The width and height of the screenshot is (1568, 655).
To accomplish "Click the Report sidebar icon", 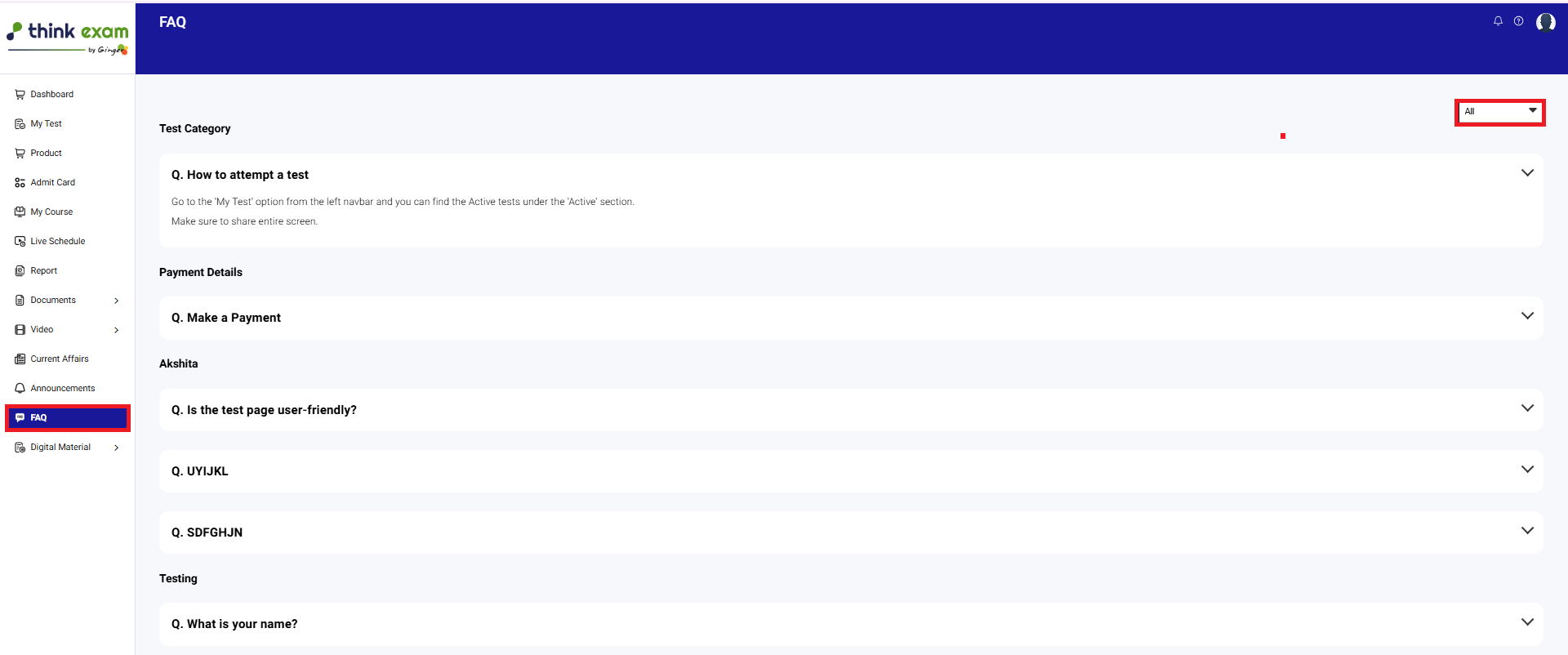I will (20, 271).
